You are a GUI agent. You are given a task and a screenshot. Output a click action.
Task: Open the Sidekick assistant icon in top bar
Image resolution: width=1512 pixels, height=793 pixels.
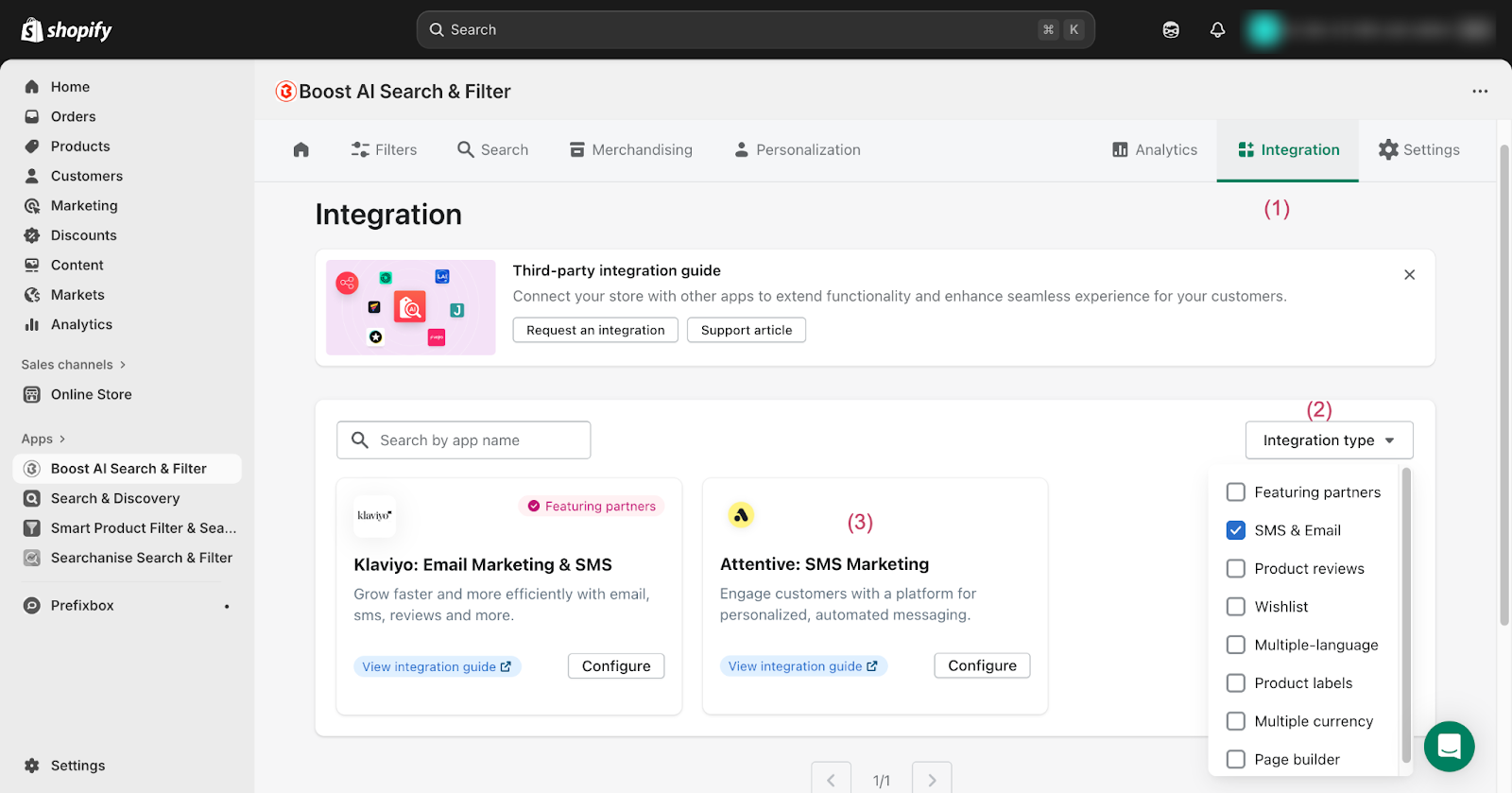coord(1171,30)
